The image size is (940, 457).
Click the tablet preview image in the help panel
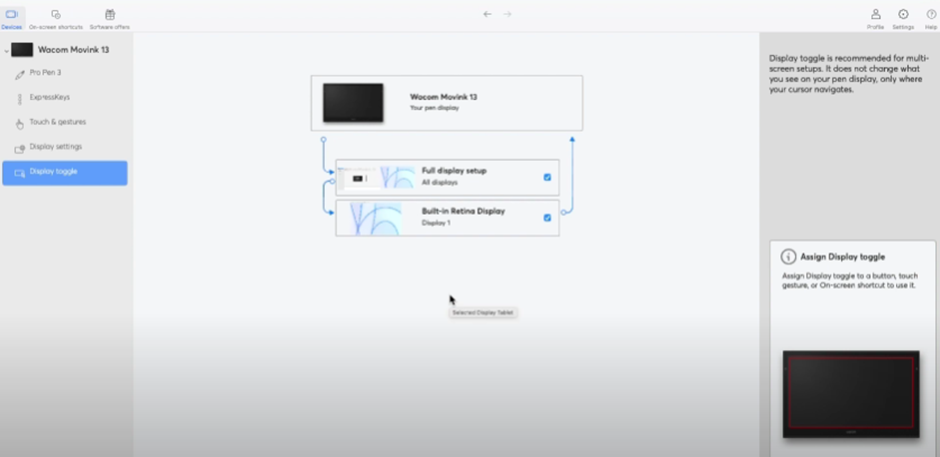[x=851, y=394]
